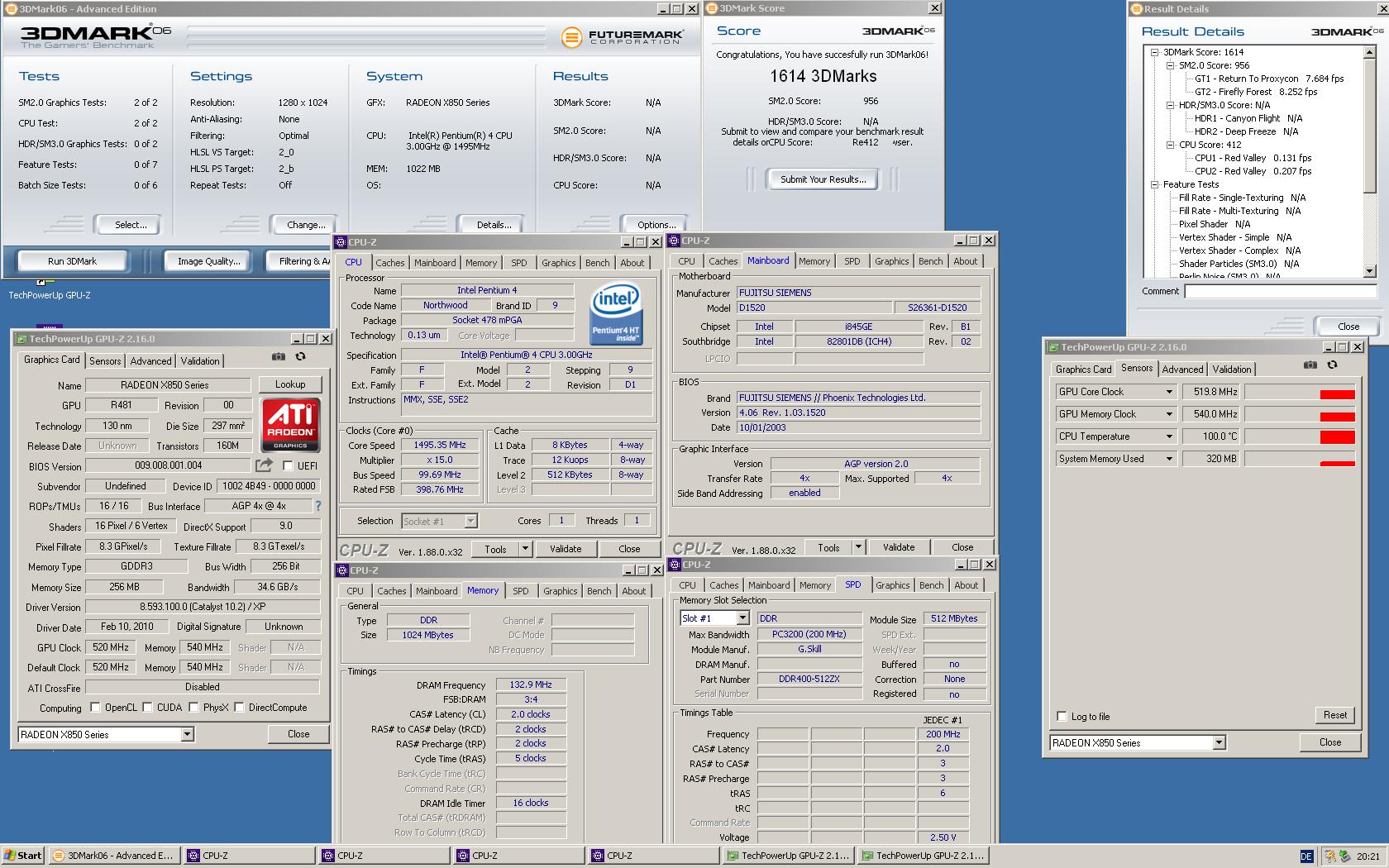Click the CPU Temperature red graph bar
Viewport: 1389px width, 868px height.
point(1338,437)
